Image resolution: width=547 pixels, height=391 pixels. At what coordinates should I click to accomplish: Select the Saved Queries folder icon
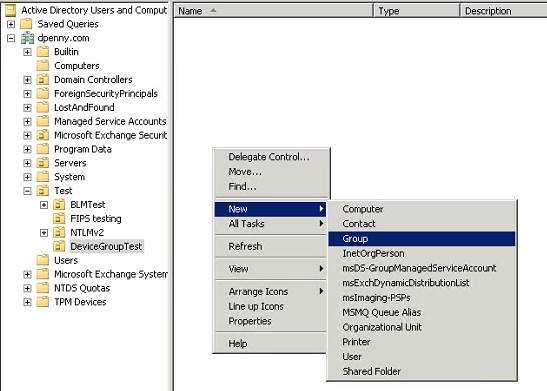tap(26, 24)
